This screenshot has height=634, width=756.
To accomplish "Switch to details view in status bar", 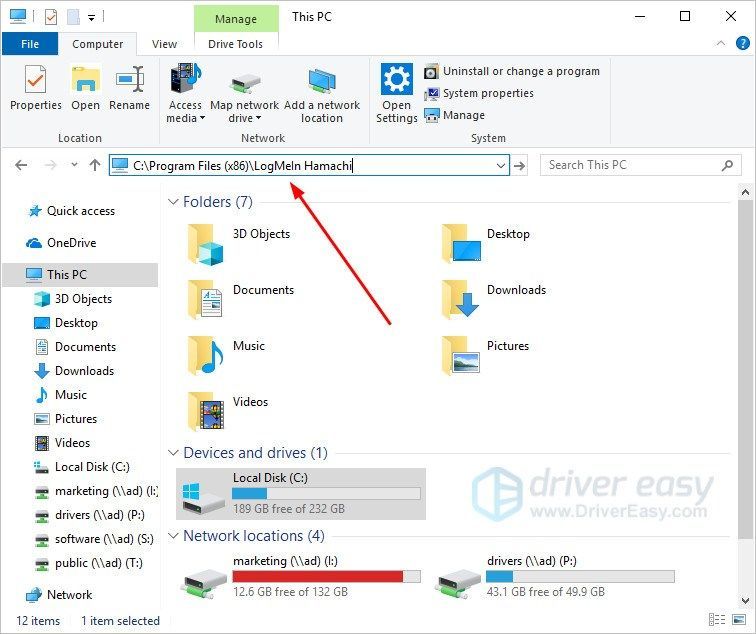I will click(x=717, y=620).
